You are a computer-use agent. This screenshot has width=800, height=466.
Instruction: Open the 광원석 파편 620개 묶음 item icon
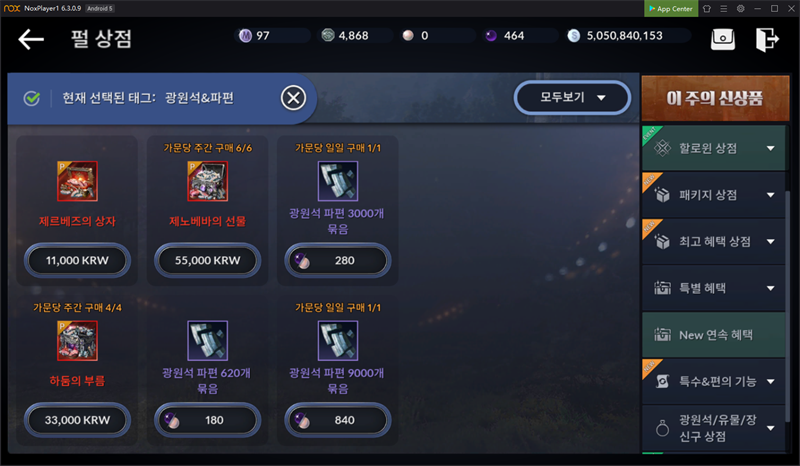208,340
